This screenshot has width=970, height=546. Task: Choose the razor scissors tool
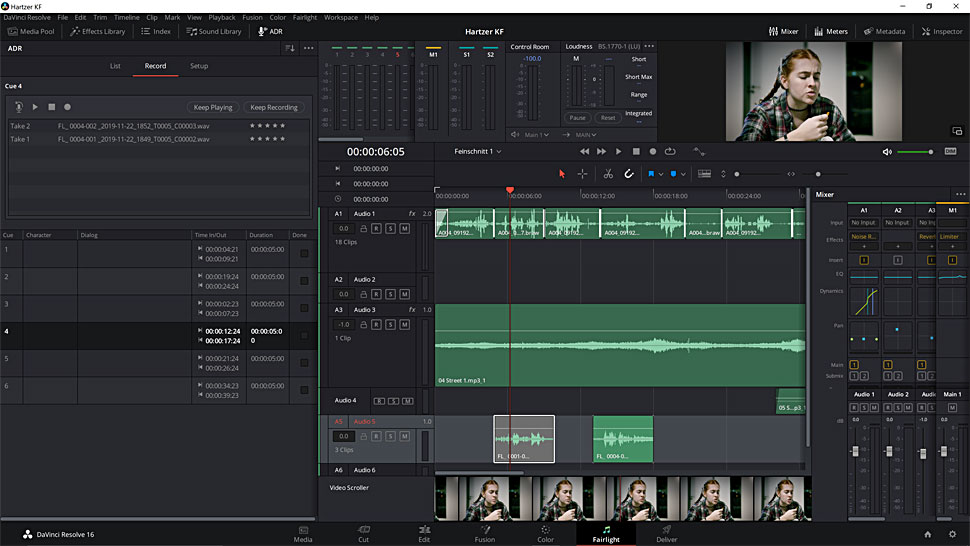pyautogui.click(x=608, y=174)
